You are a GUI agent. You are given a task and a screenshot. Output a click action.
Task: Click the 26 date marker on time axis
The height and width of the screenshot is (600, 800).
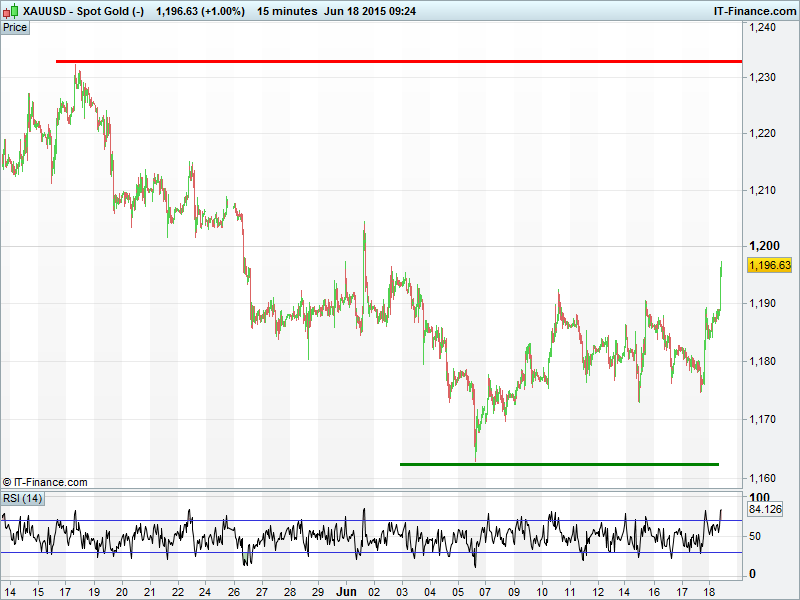(233, 590)
